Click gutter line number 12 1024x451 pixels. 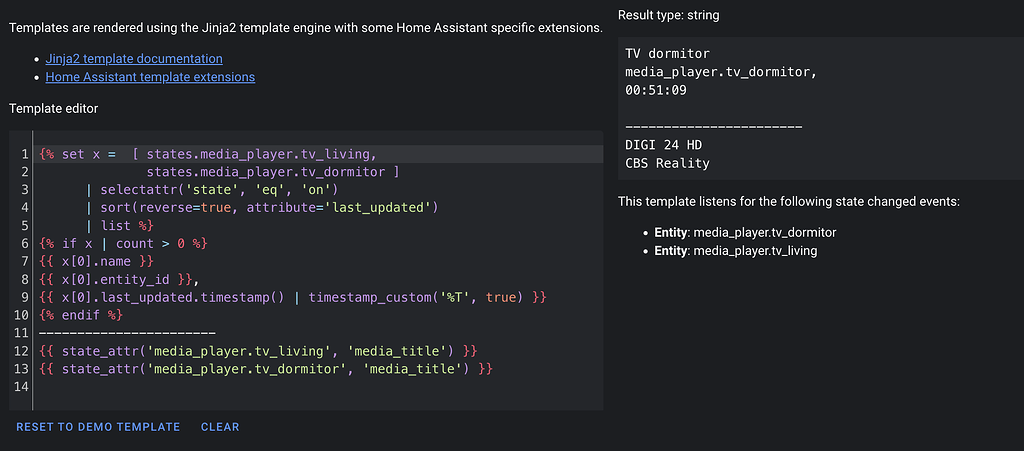coord(22,351)
